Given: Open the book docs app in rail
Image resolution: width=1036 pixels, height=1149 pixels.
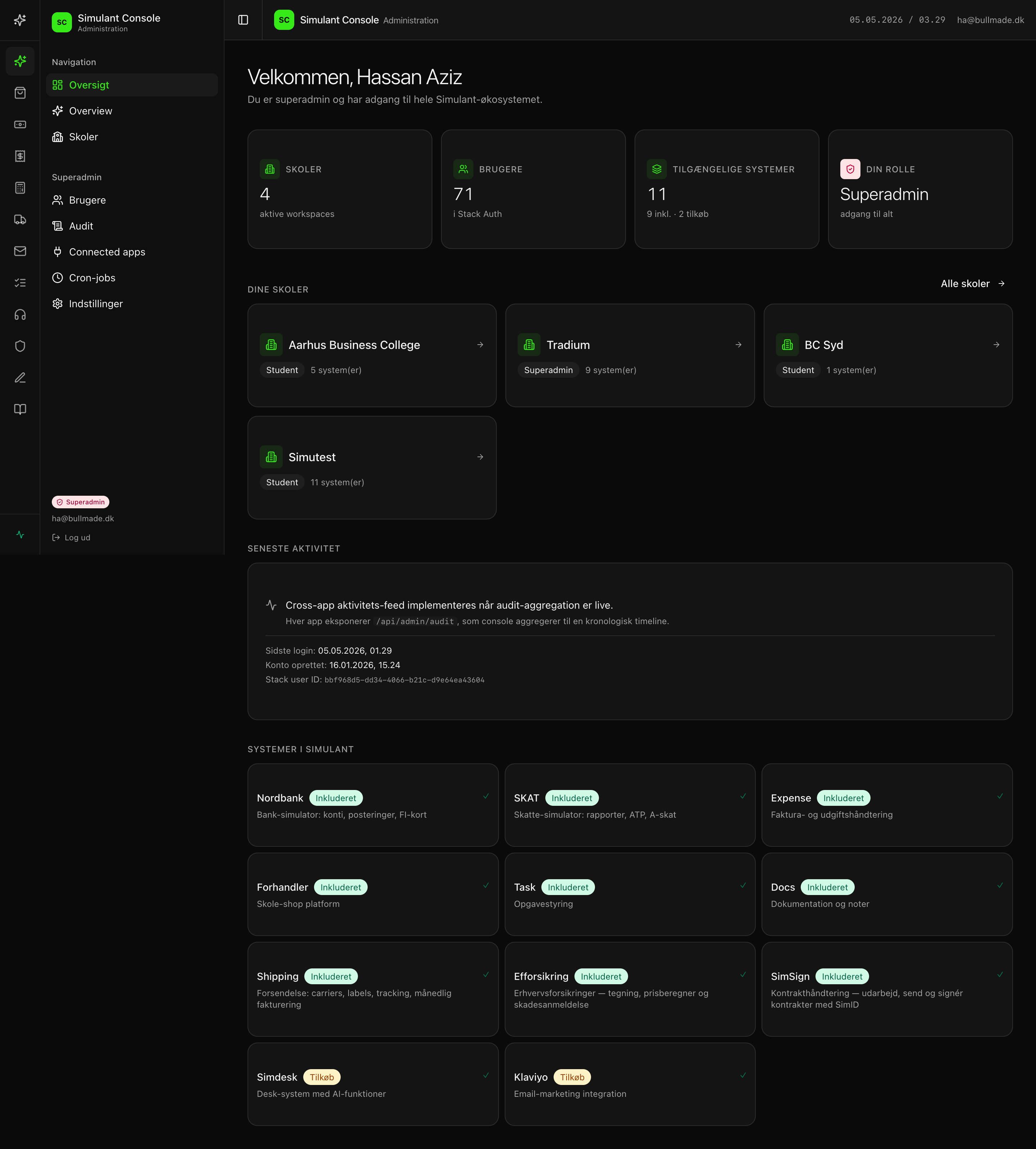Looking at the screenshot, I should coord(20,409).
